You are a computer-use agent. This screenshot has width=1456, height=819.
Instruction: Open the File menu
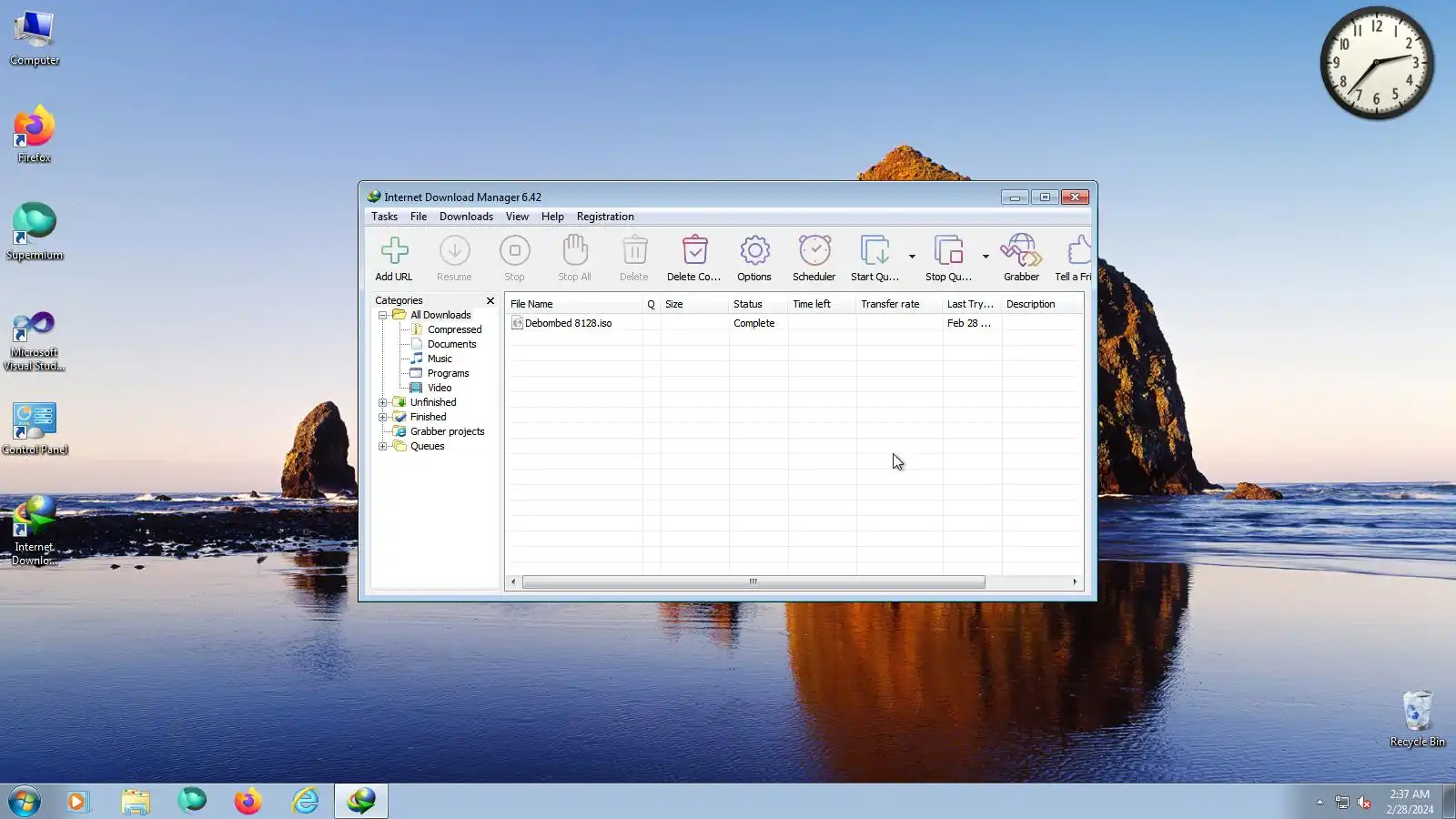point(419,217)
